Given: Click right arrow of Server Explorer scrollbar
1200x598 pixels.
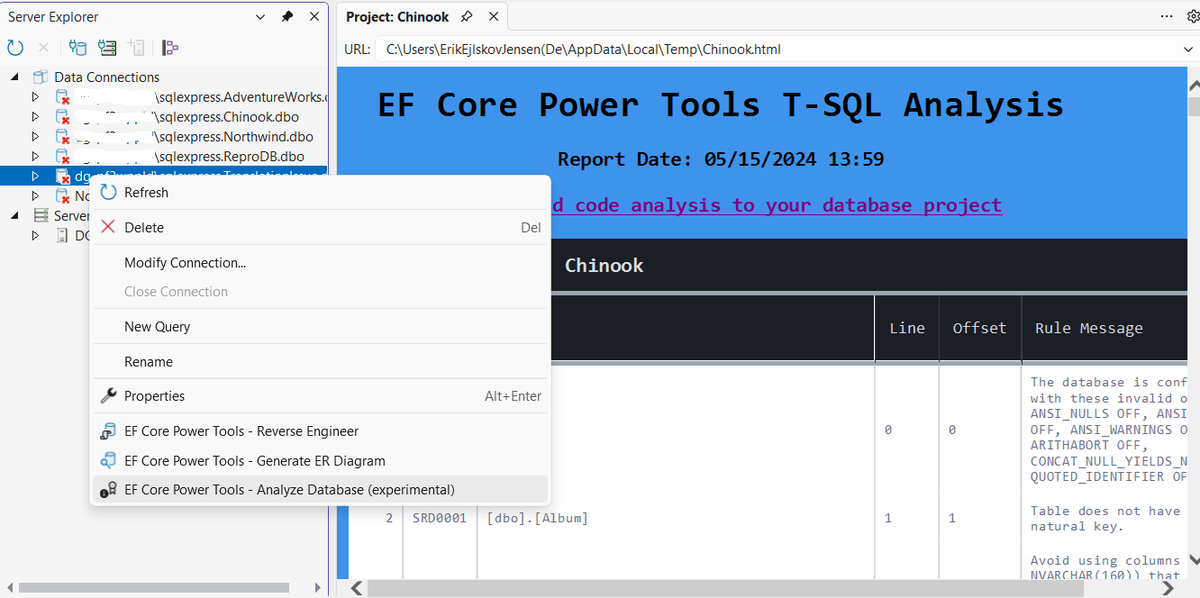Looking at the screenshot, I should [x=318, y=588].
